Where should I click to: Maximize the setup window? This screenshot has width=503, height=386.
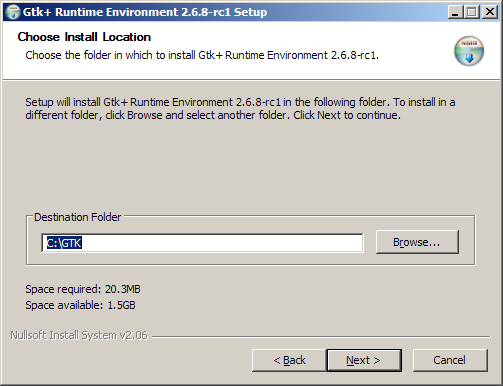[472, 12]
